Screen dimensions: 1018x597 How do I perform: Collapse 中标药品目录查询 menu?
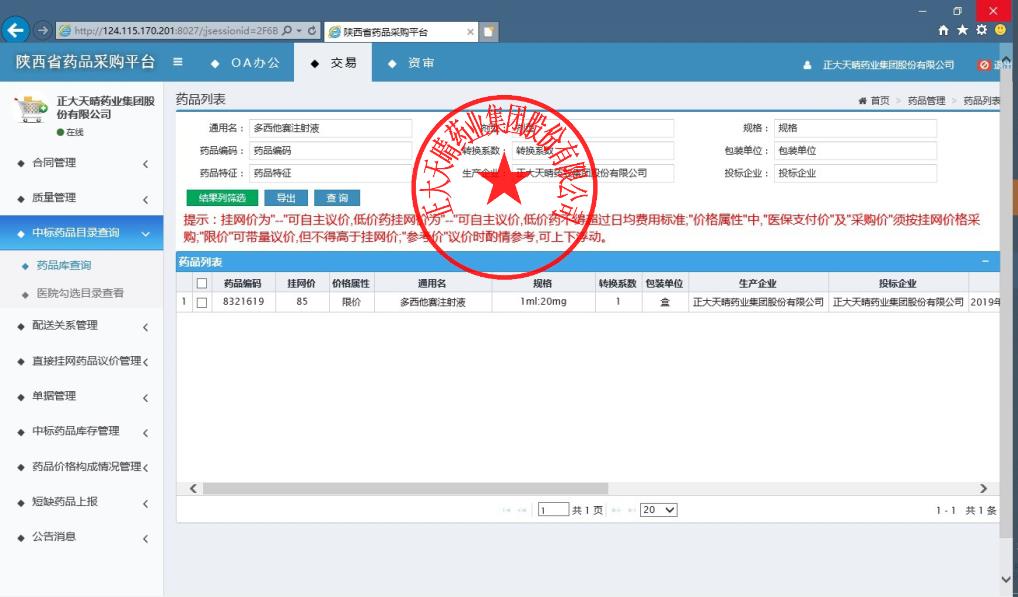coord(82,233)
